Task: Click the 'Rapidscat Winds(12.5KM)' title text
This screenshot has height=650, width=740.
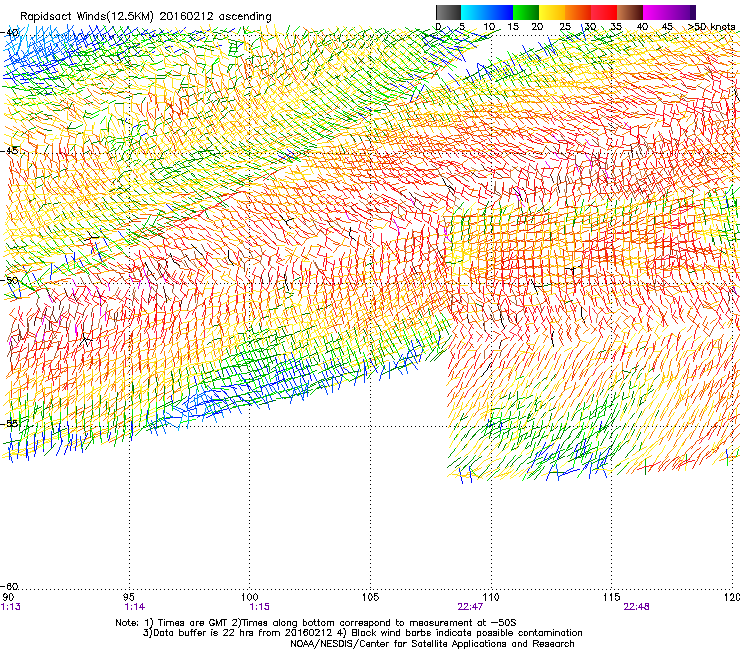Action: point(87,17)
